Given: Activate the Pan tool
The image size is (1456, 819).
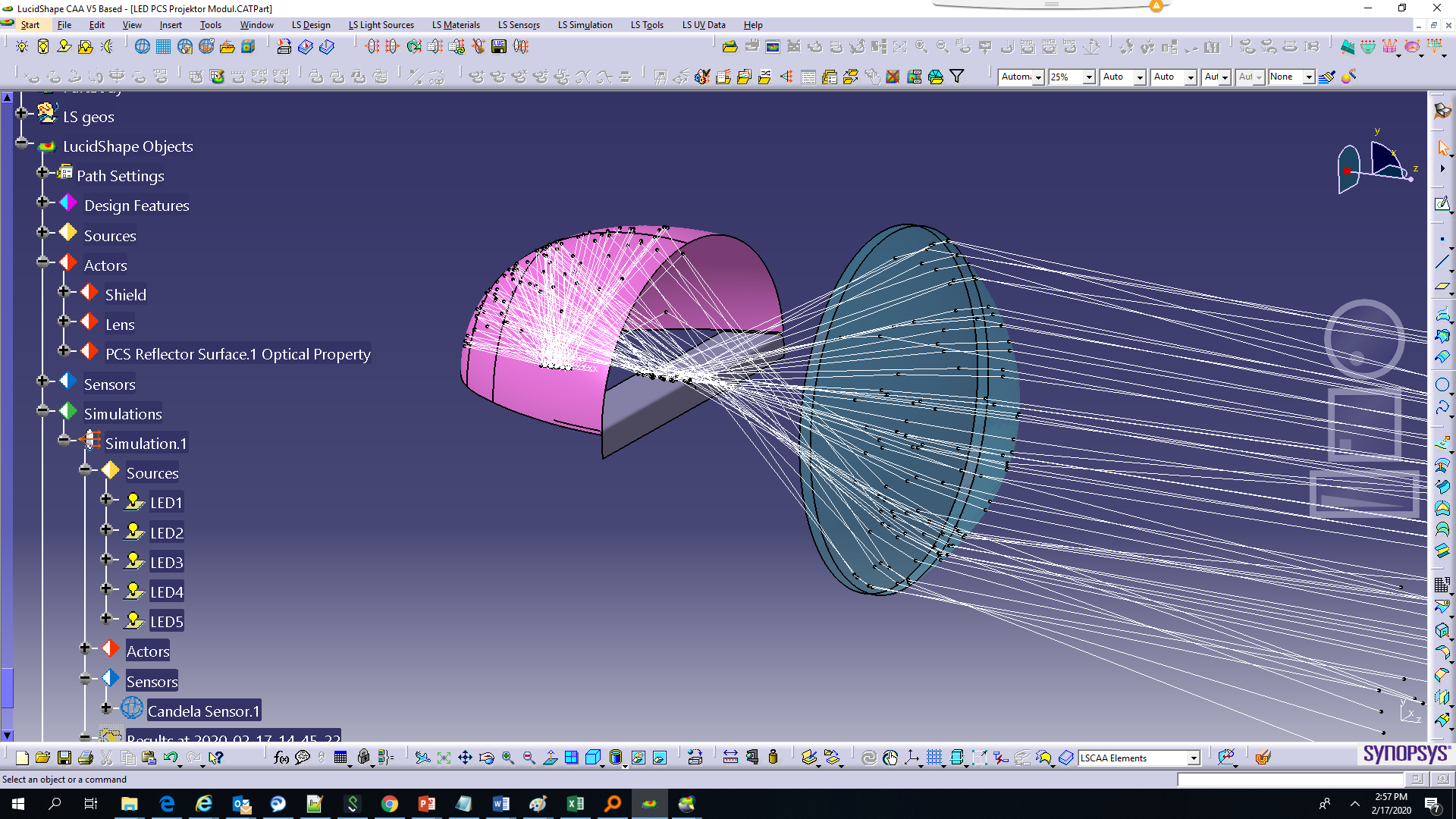Looking at the screenshot, I should click(466, 757).
